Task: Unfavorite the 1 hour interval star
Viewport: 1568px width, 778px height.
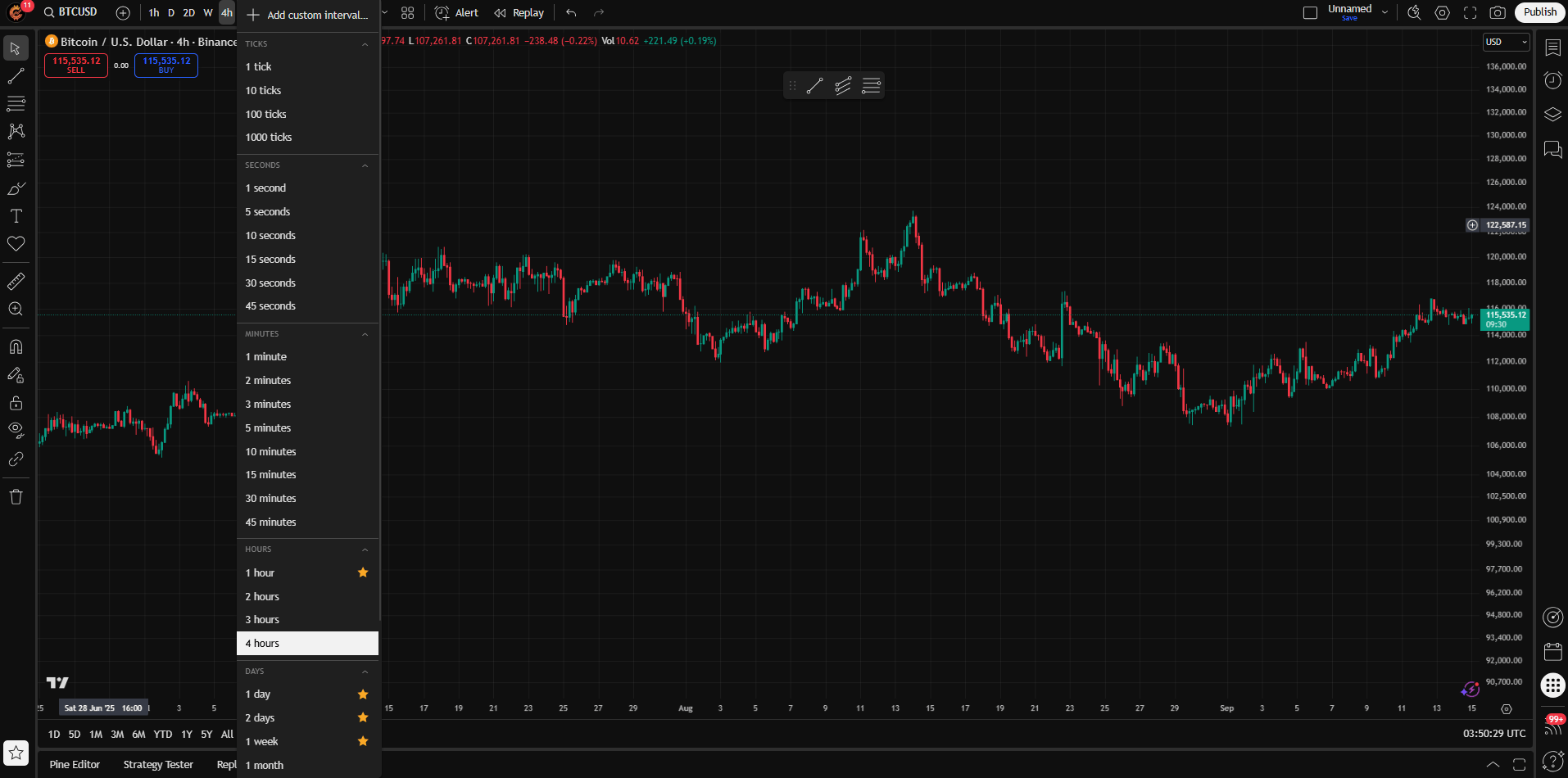Action: 363,572
